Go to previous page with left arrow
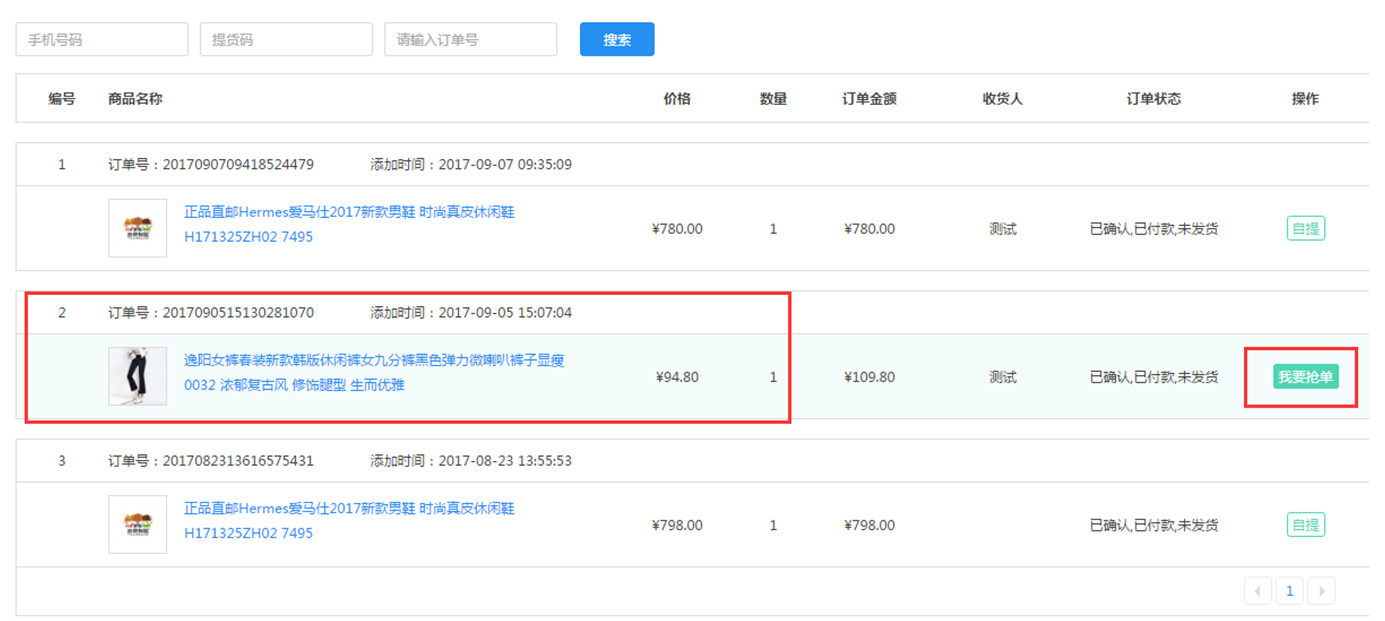1385x621 pixels. click(1258, 591)
